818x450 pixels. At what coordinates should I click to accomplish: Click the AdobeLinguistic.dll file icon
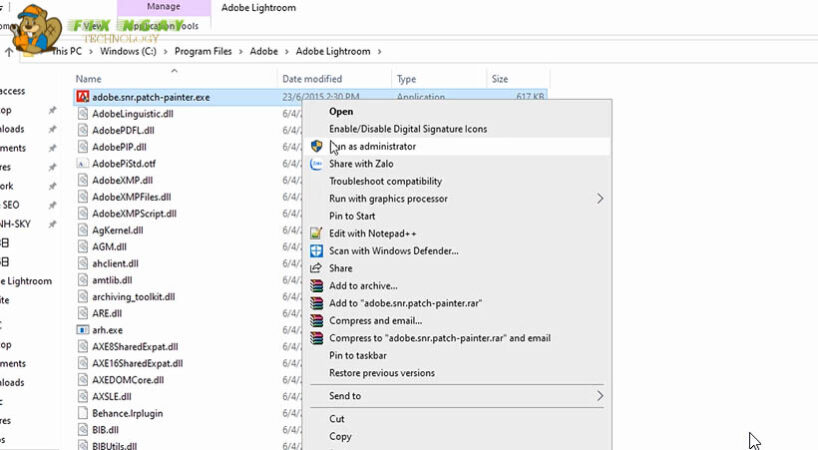click(82, 114)
